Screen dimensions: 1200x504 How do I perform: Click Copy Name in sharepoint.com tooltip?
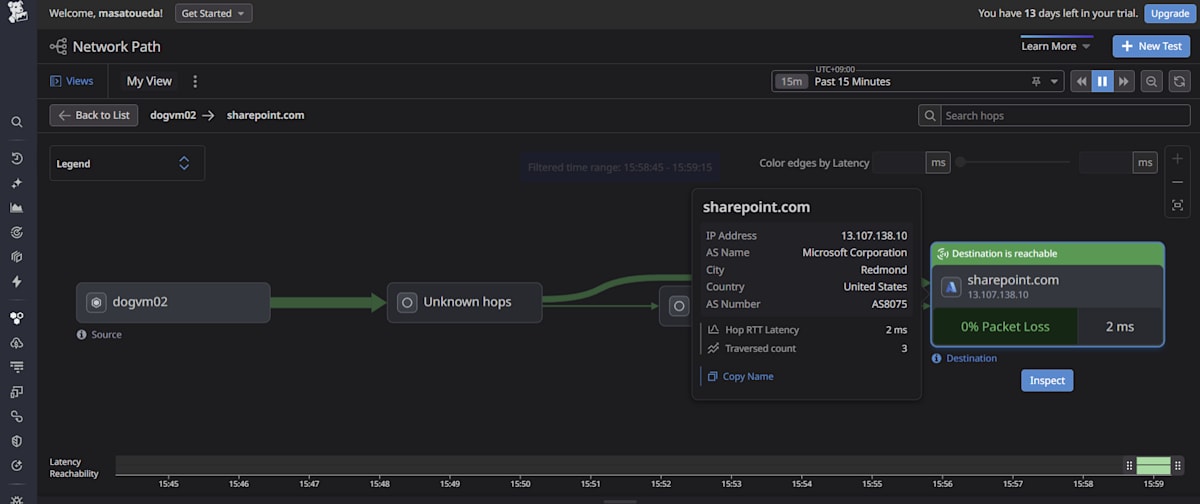(740, 377)
